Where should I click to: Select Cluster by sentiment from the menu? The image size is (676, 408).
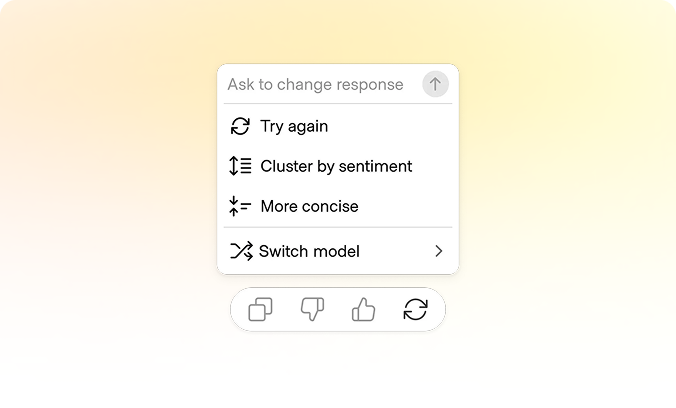338,166
